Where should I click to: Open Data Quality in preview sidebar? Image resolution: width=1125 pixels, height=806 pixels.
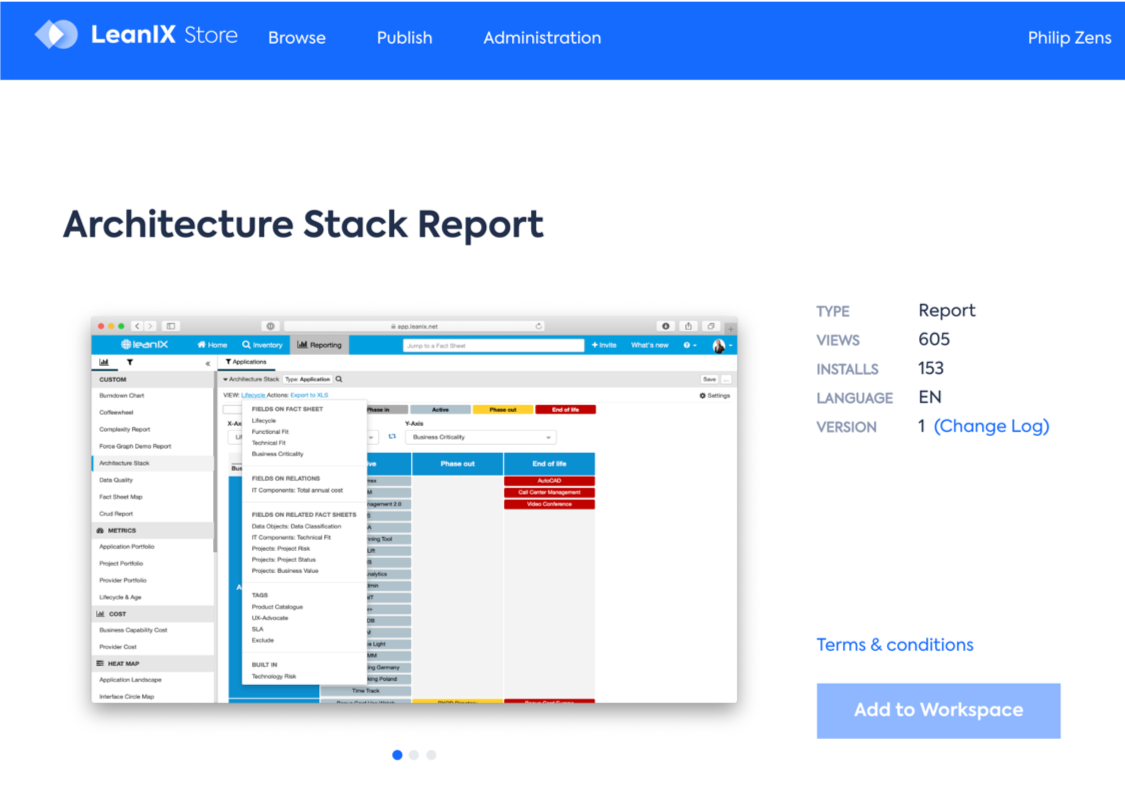(116, 480)
